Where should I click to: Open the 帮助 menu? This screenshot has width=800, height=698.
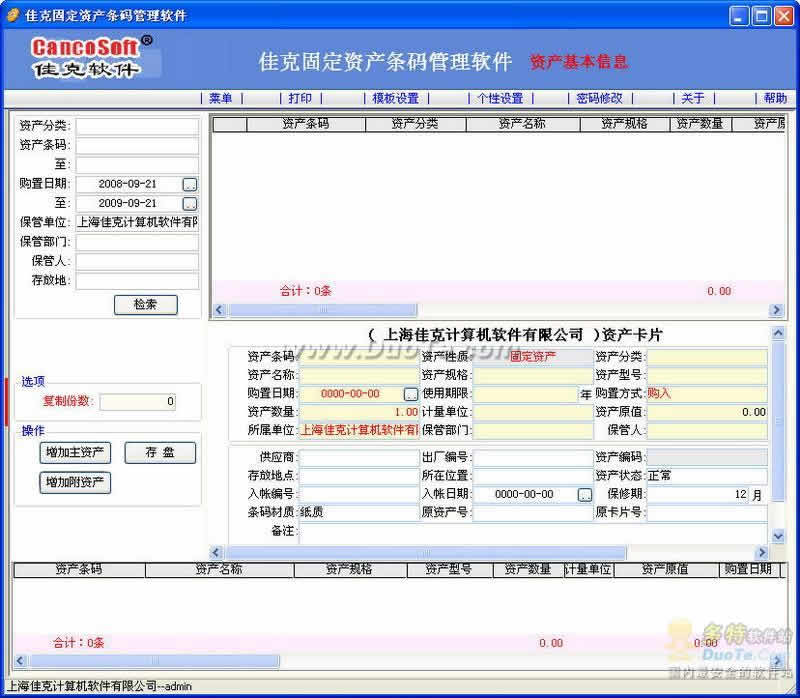[775, 98]
